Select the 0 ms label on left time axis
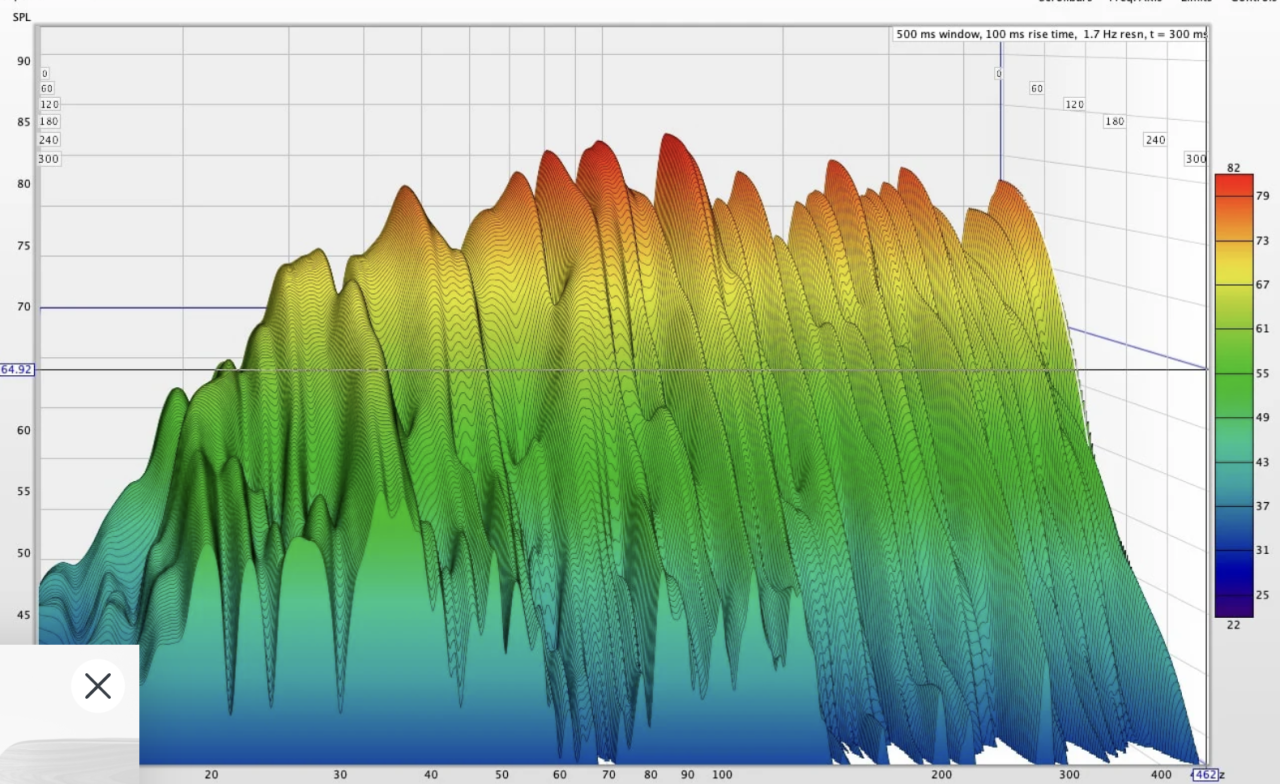 pos(44,73)
